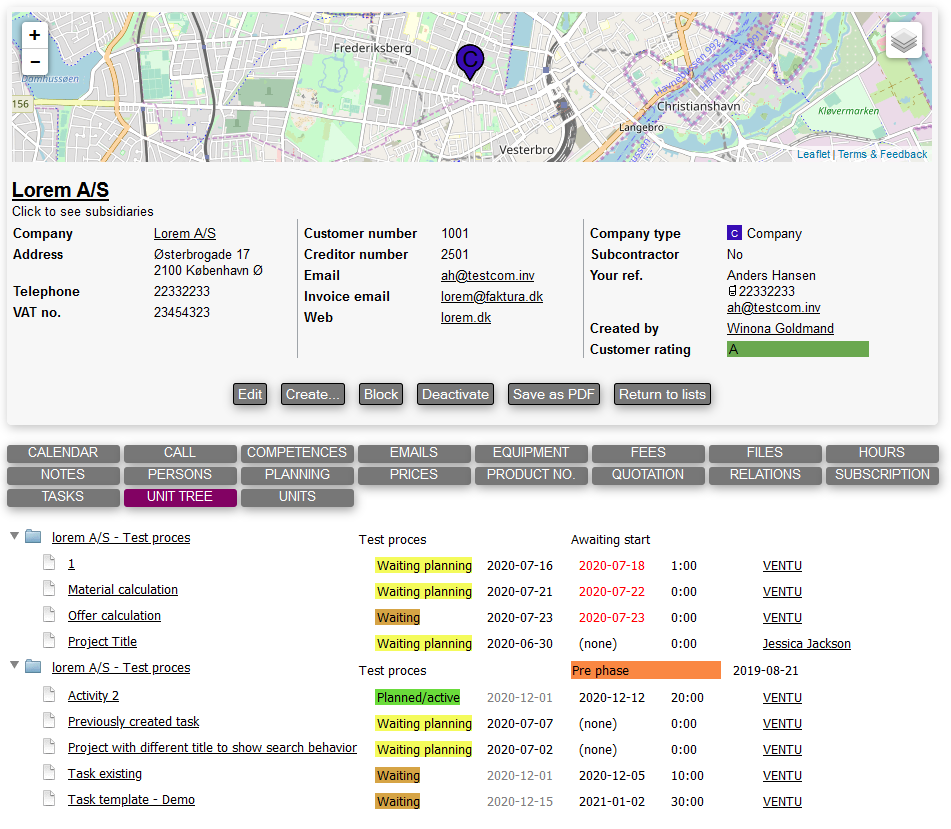The height and width of the screenshot is (829, 951).
Task: Zoom out on the map
Action: (x=35, y=62)
